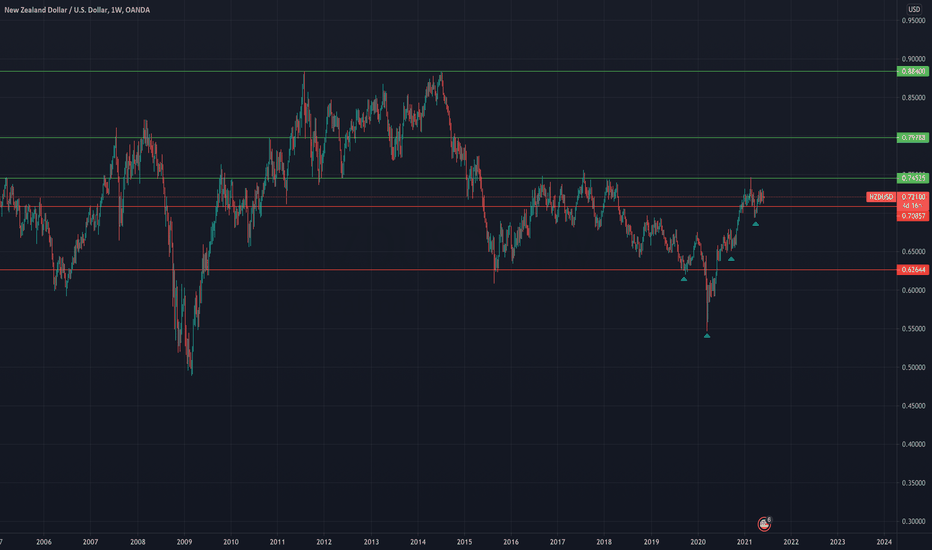Click the 0.30000 price axis label
Screen dimensions: 932x550
point(914,521)
